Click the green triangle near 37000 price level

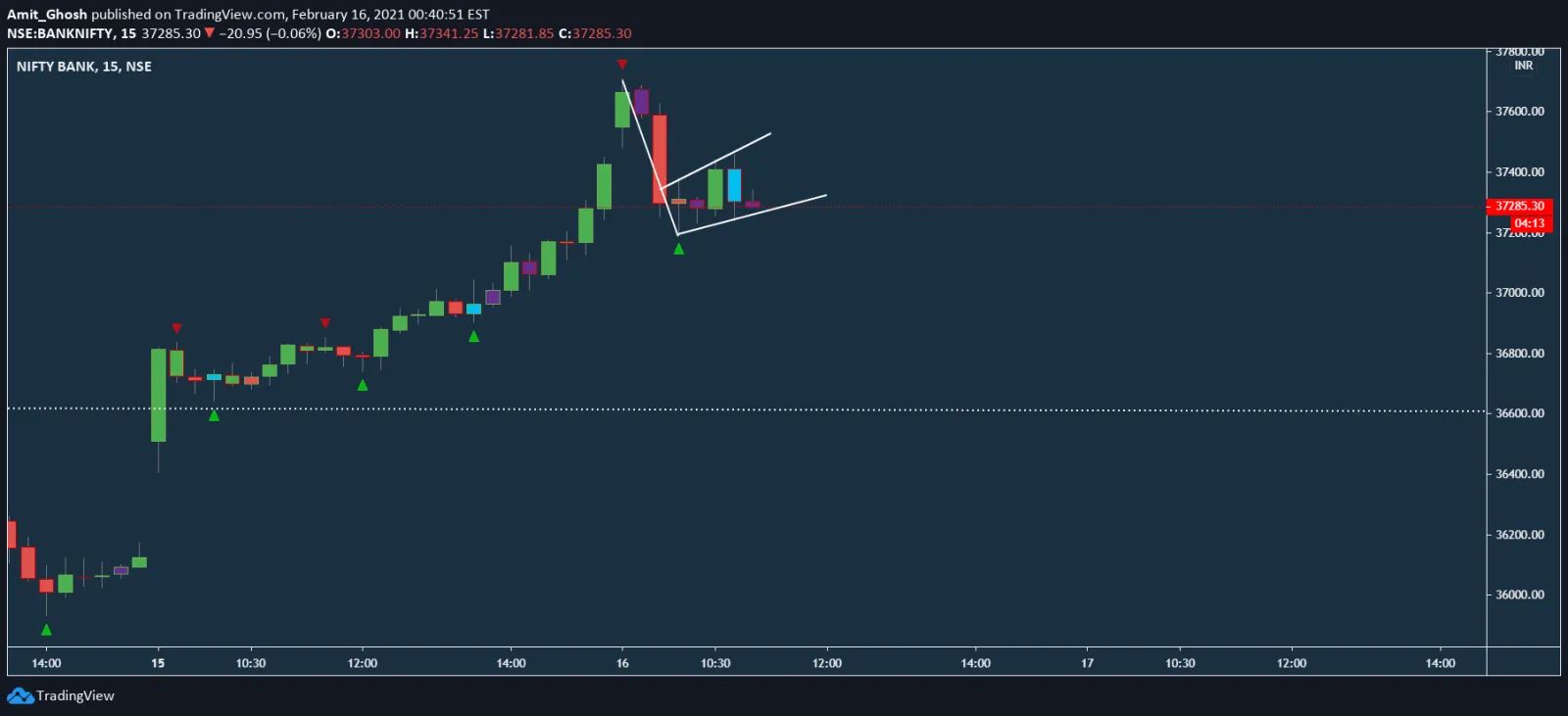[x=473, y=336]
